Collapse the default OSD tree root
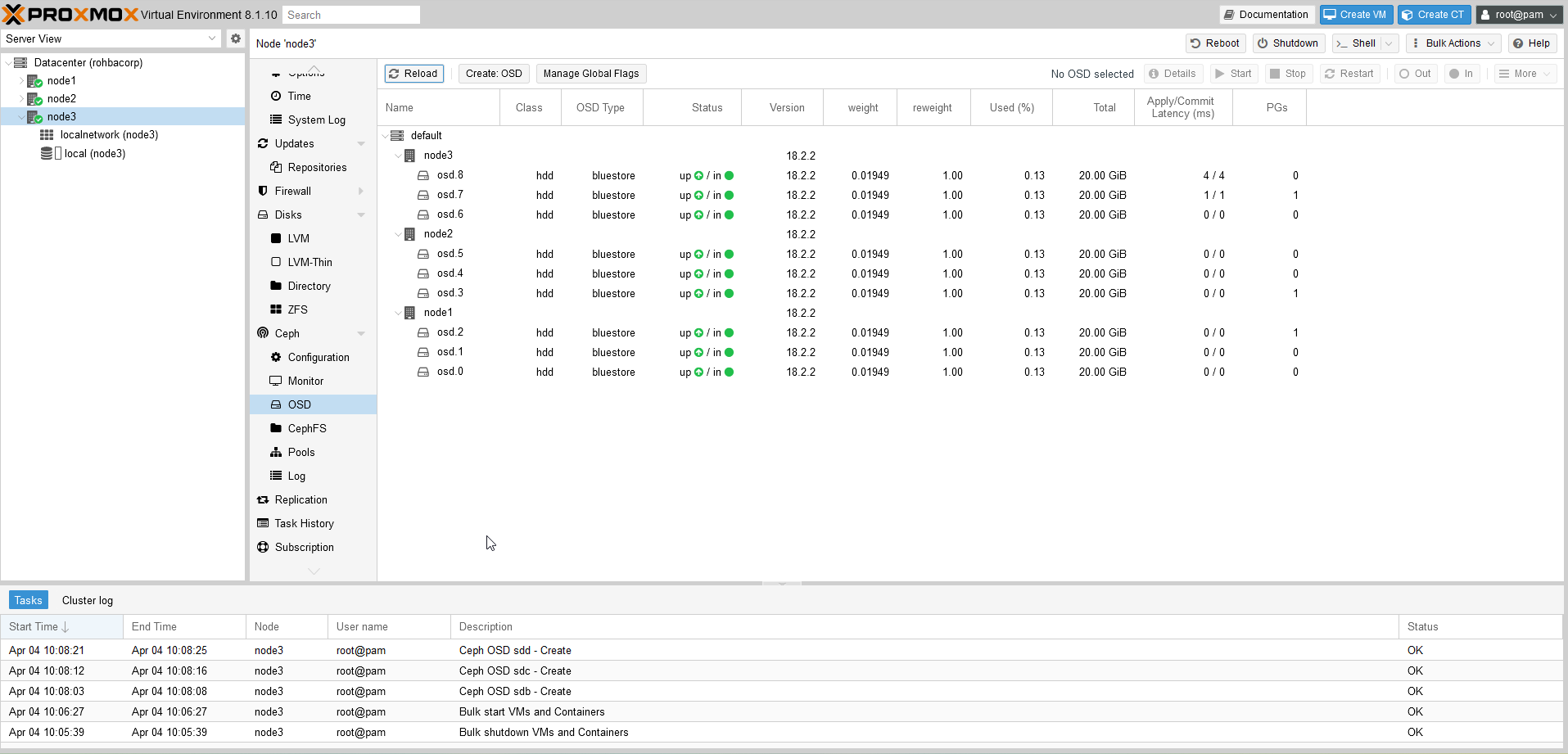 [x=385, y=136]
